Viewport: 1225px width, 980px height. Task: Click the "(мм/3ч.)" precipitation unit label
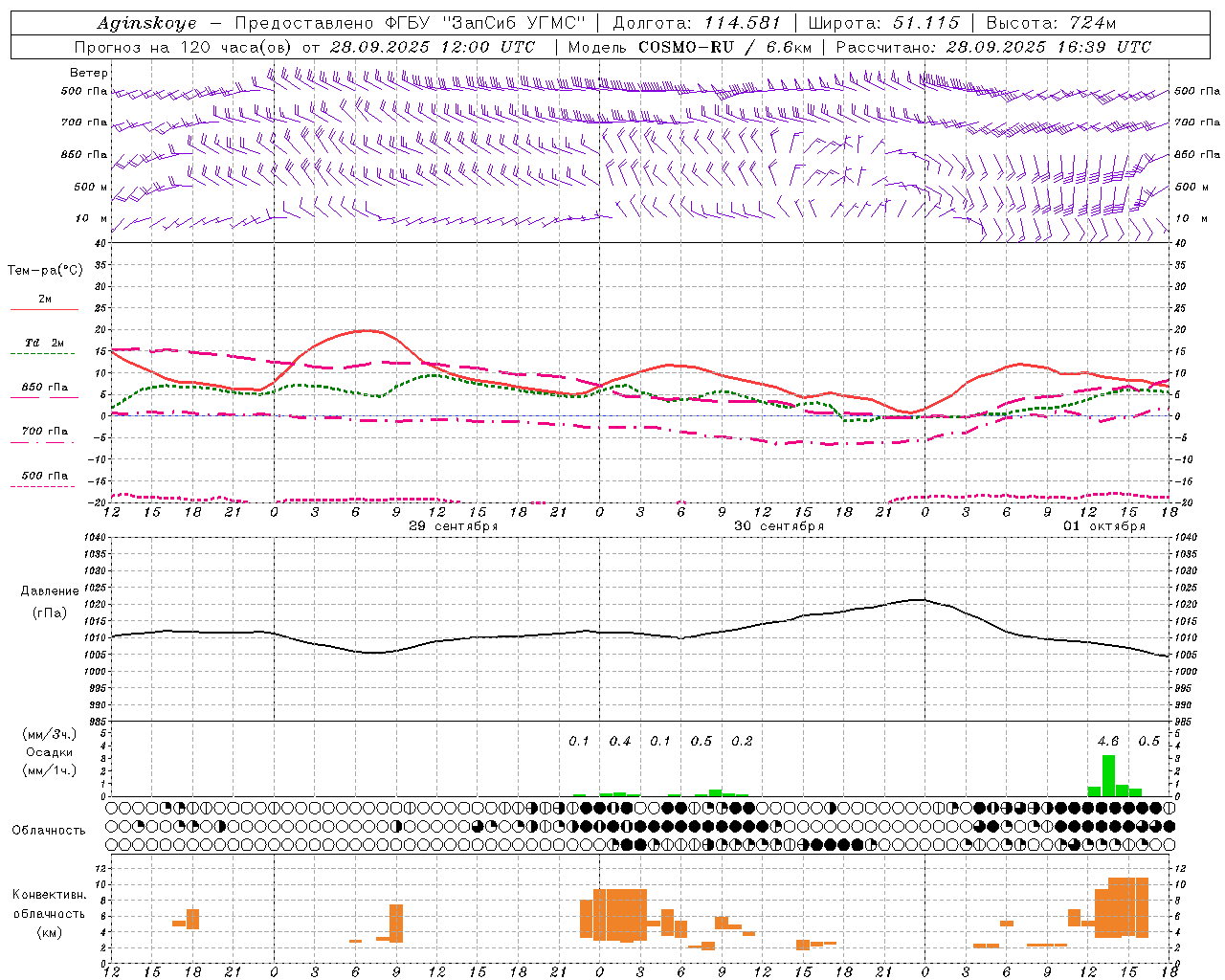click(49, 734)
